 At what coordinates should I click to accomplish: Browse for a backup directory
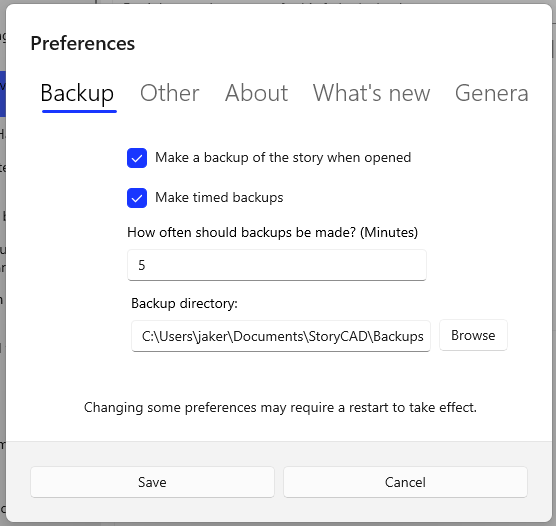pos(473,335)
